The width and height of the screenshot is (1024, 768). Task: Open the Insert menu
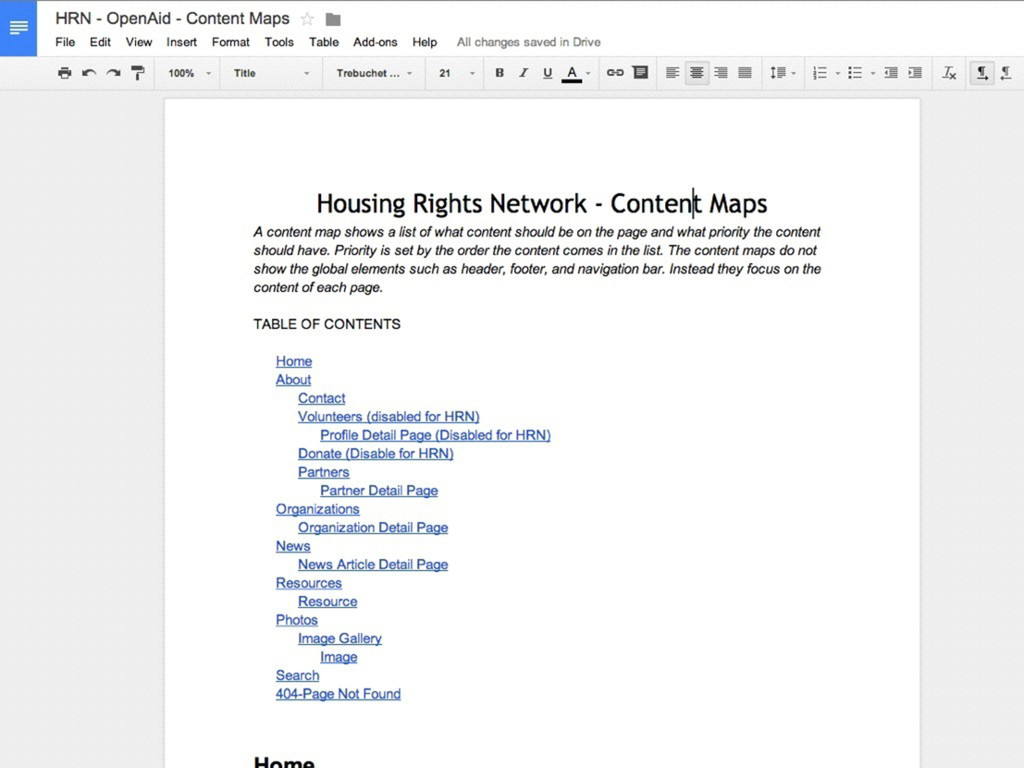182,42
